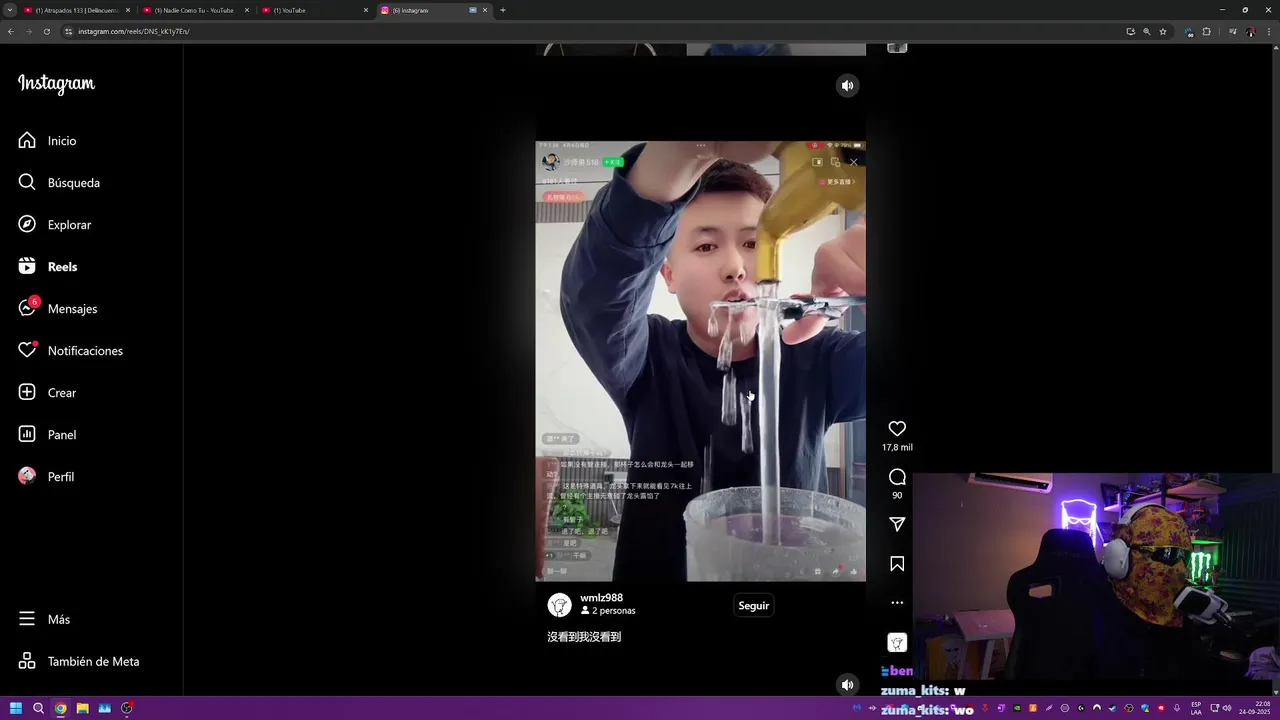
Task: Bookmark this page with star icon
Action: (x=1163, y=31)
